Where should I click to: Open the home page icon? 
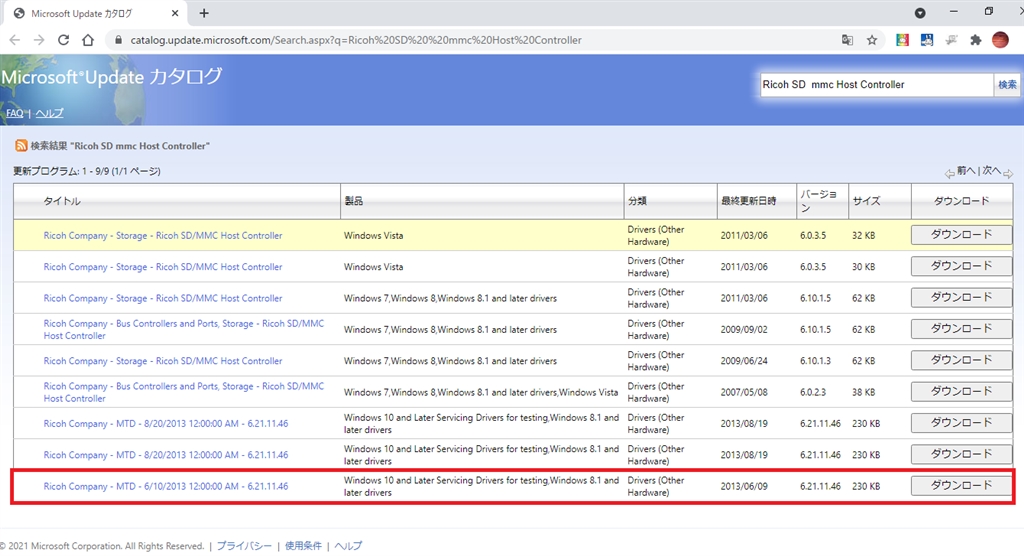pyautogui.click(x=88, y=40)
